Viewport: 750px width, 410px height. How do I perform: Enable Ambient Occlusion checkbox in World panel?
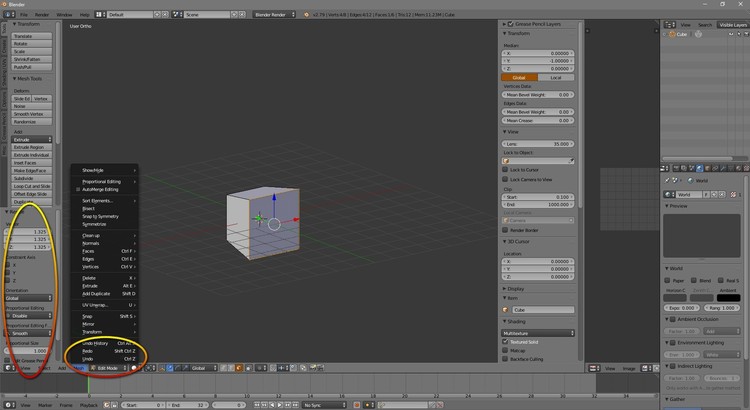[673, 319]
